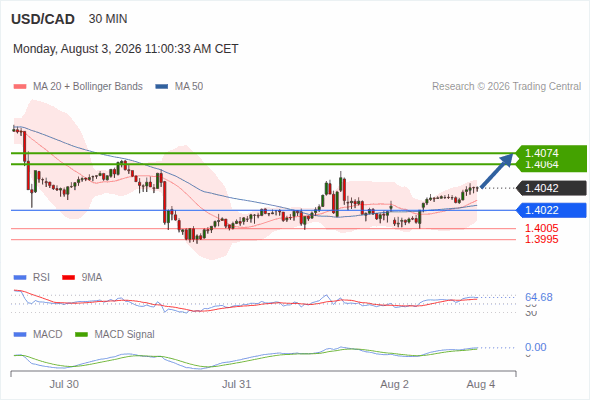Image resolution: width=590 pixels, height=400 pixels.
Task: Click the RSI blue legend swatch
Action: click(x=20, y=278)
